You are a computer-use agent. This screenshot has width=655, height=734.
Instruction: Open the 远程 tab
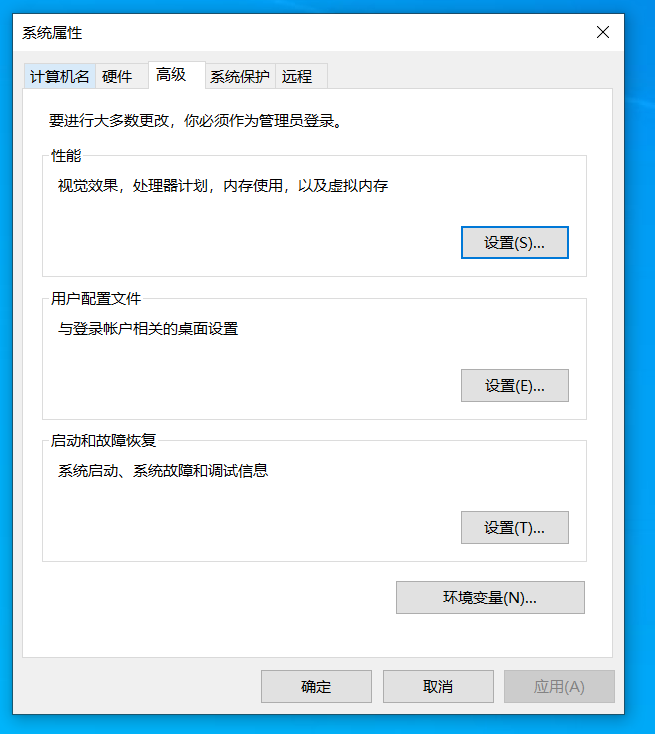(301, 76)
